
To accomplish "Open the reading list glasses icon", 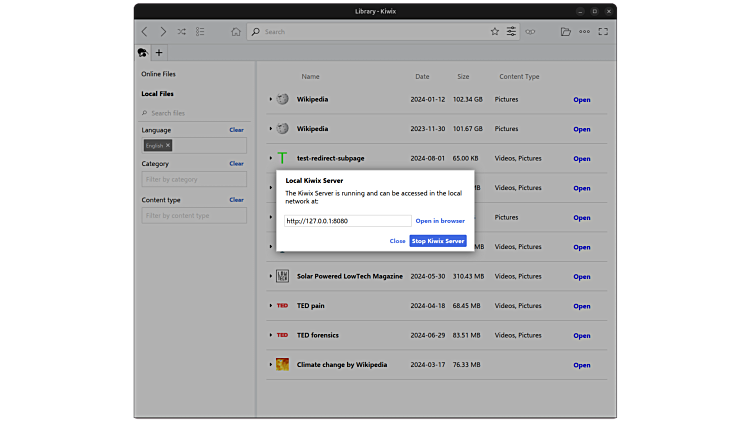I will coord(530,32).
